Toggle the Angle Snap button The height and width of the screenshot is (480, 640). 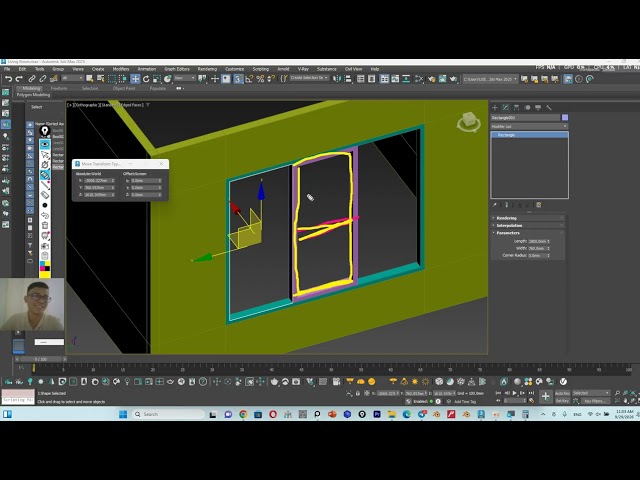point(249,79)
